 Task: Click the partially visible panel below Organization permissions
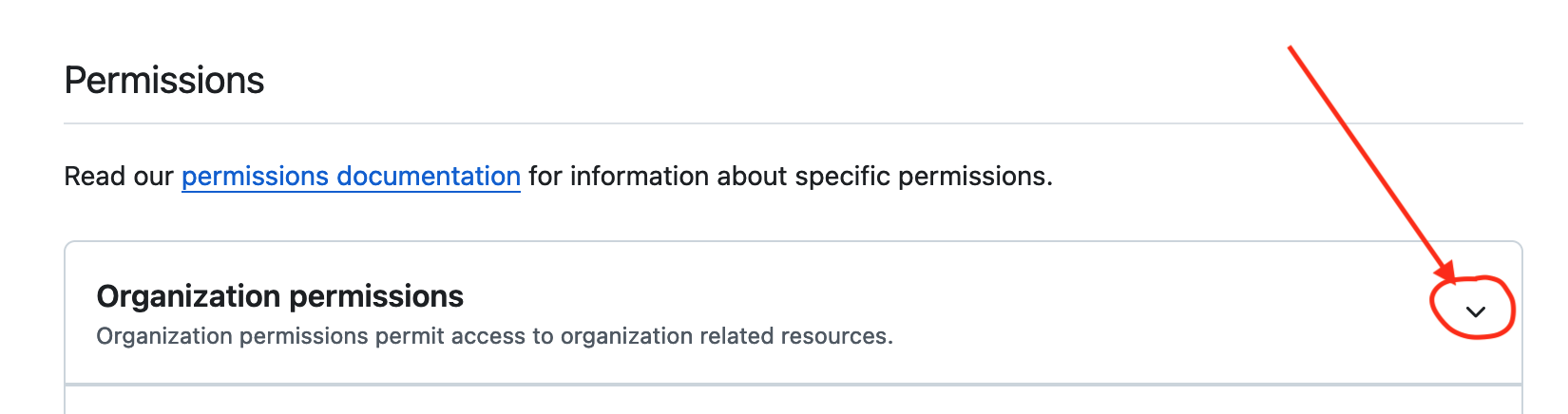click(x=793, y=403)
